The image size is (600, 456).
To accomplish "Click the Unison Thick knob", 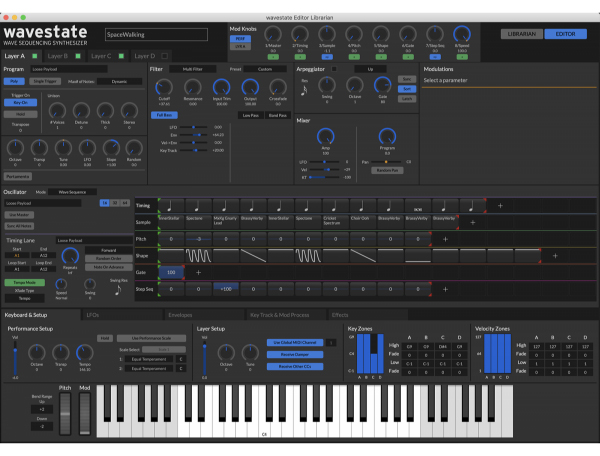I will coord(105,111).
